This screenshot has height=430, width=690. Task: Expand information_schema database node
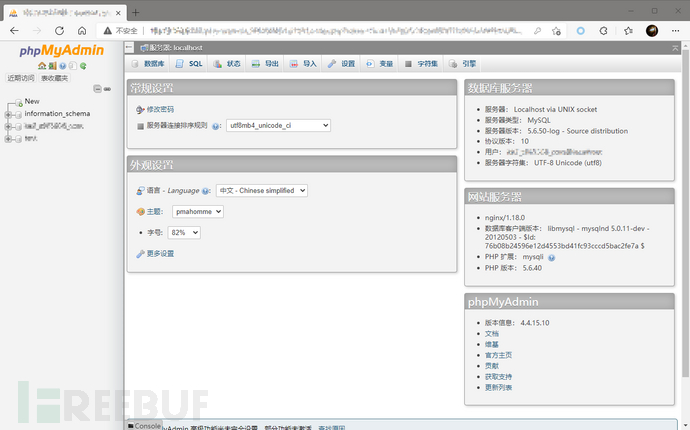pos(8,115)
